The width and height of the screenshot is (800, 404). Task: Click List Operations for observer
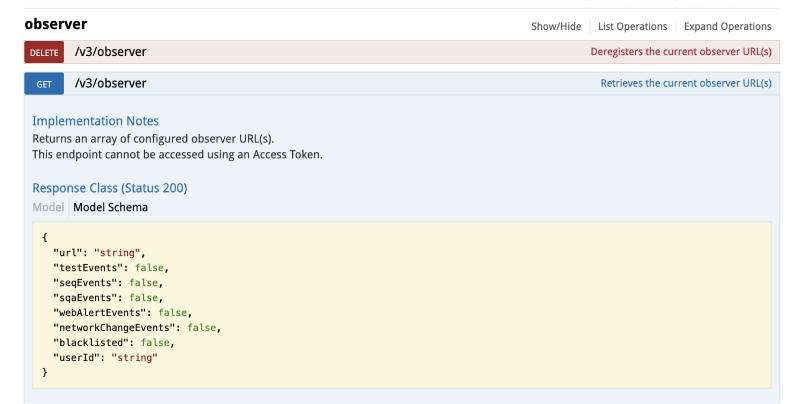632,26
